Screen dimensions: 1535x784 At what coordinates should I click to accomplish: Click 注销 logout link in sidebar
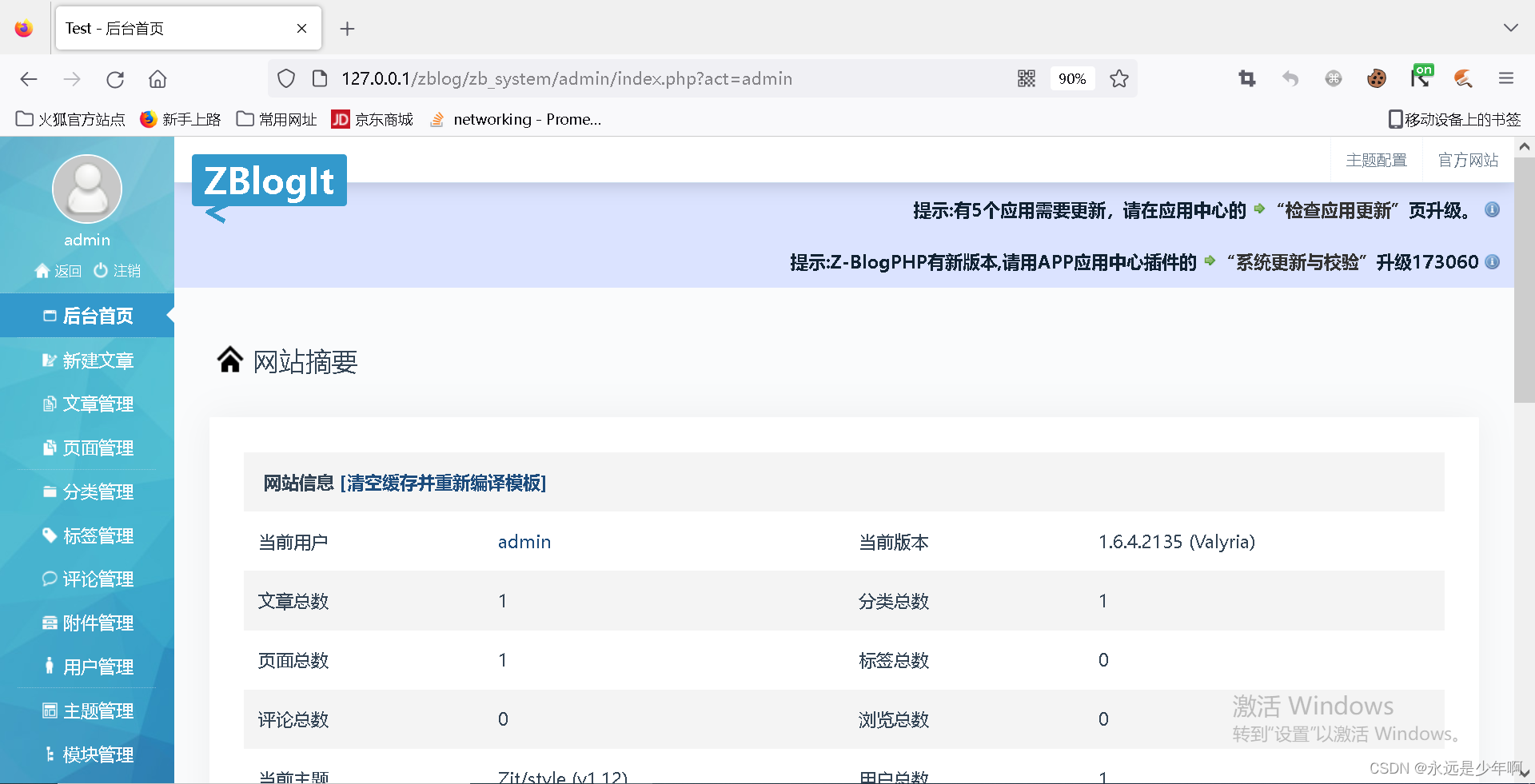[x=117, y=271]
